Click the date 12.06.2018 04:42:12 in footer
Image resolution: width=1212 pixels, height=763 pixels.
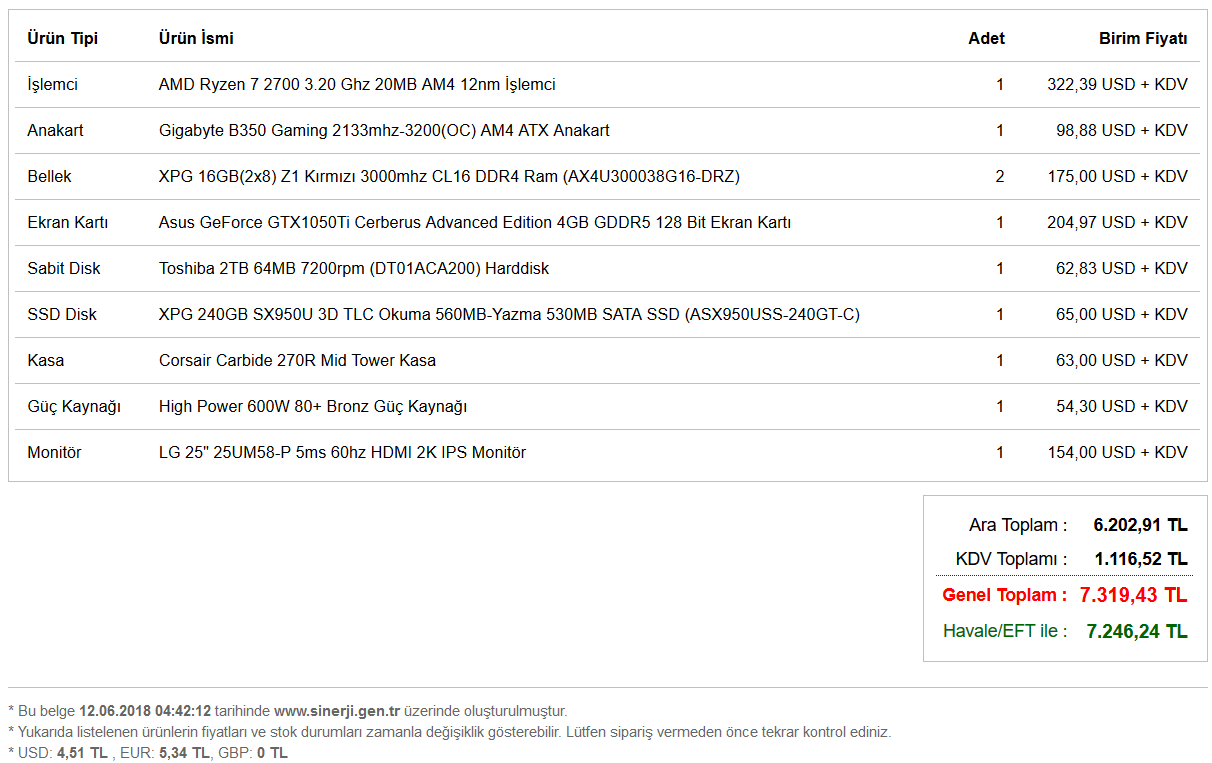145,711
